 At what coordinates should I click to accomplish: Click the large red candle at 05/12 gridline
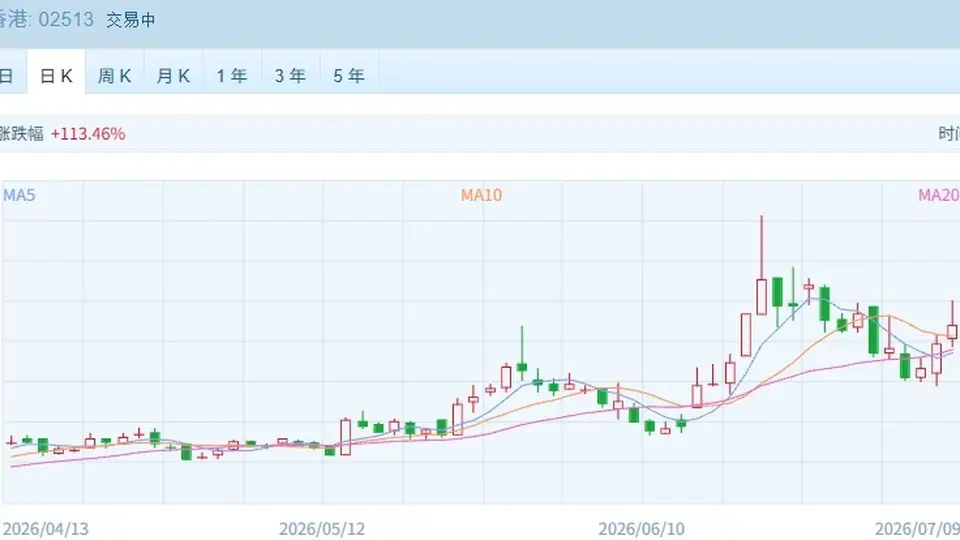345,437
